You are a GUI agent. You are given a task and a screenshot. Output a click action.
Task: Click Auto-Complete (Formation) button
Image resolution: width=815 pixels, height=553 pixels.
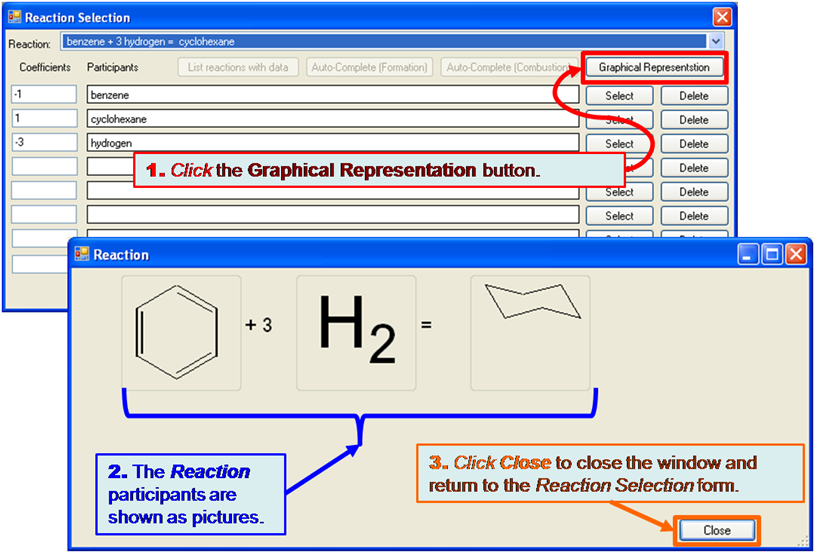pos(369,68)
